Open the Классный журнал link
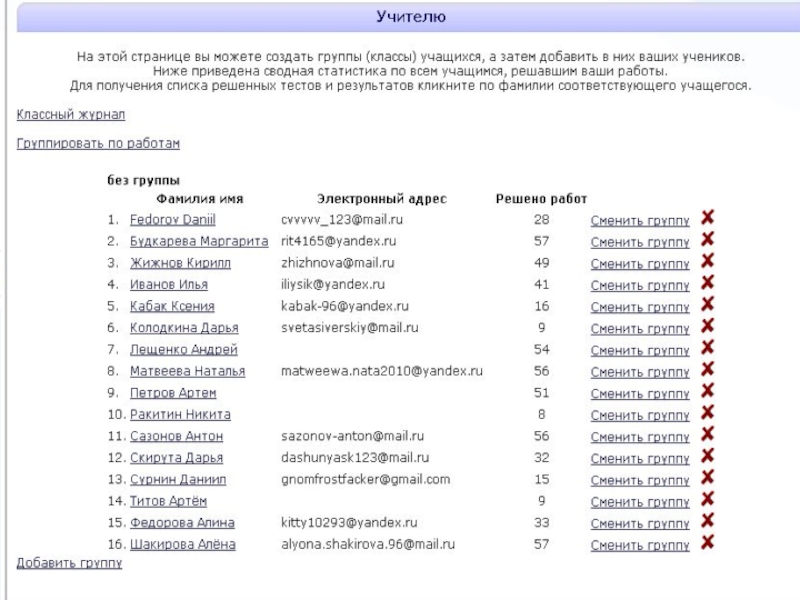 71,115
